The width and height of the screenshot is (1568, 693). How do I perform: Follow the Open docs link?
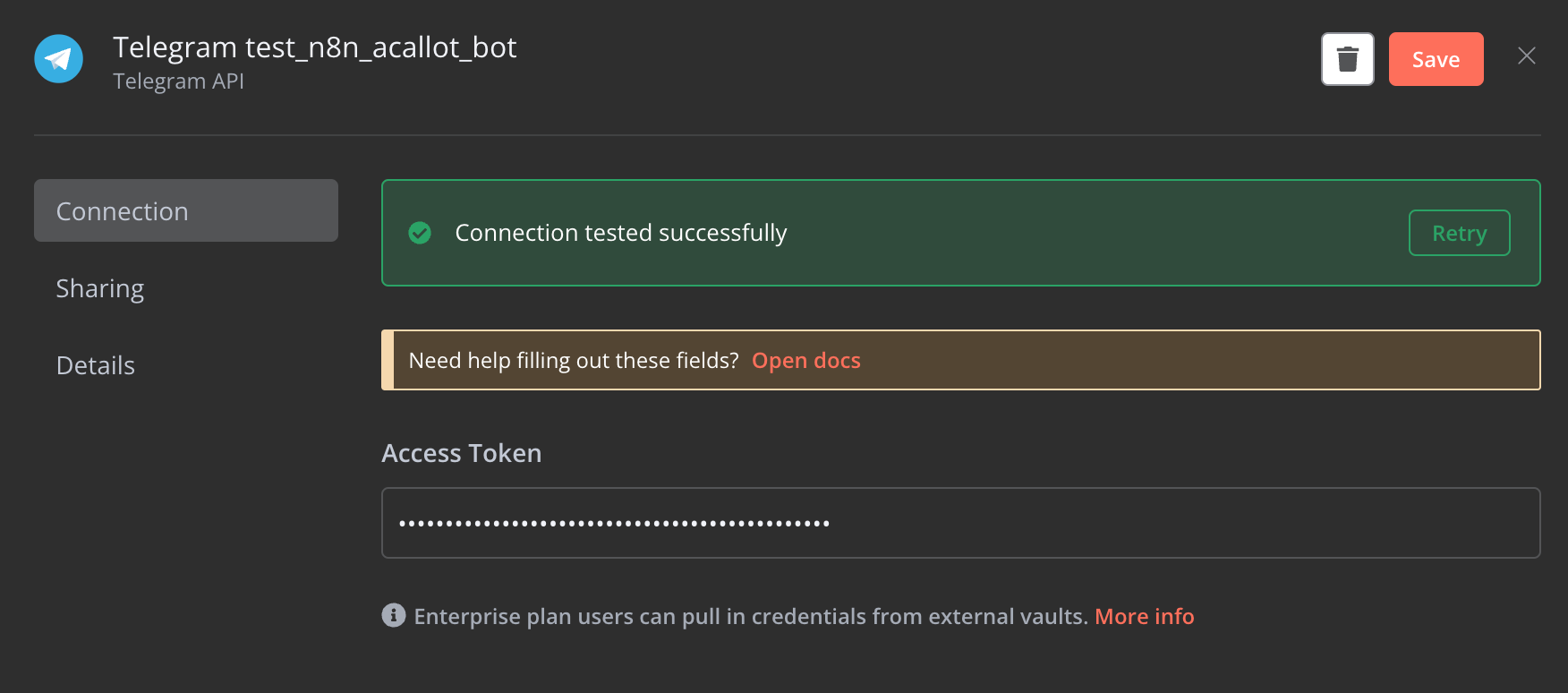[x=805, y=360]
